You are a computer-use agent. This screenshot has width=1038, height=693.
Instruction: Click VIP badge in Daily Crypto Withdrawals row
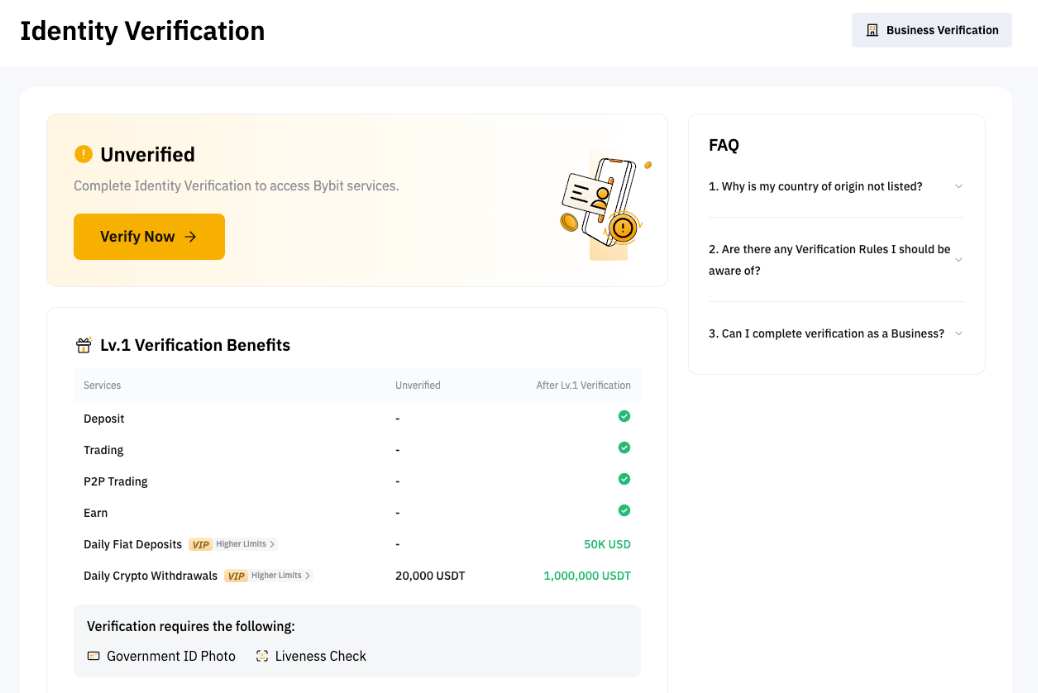click(236, 576)
